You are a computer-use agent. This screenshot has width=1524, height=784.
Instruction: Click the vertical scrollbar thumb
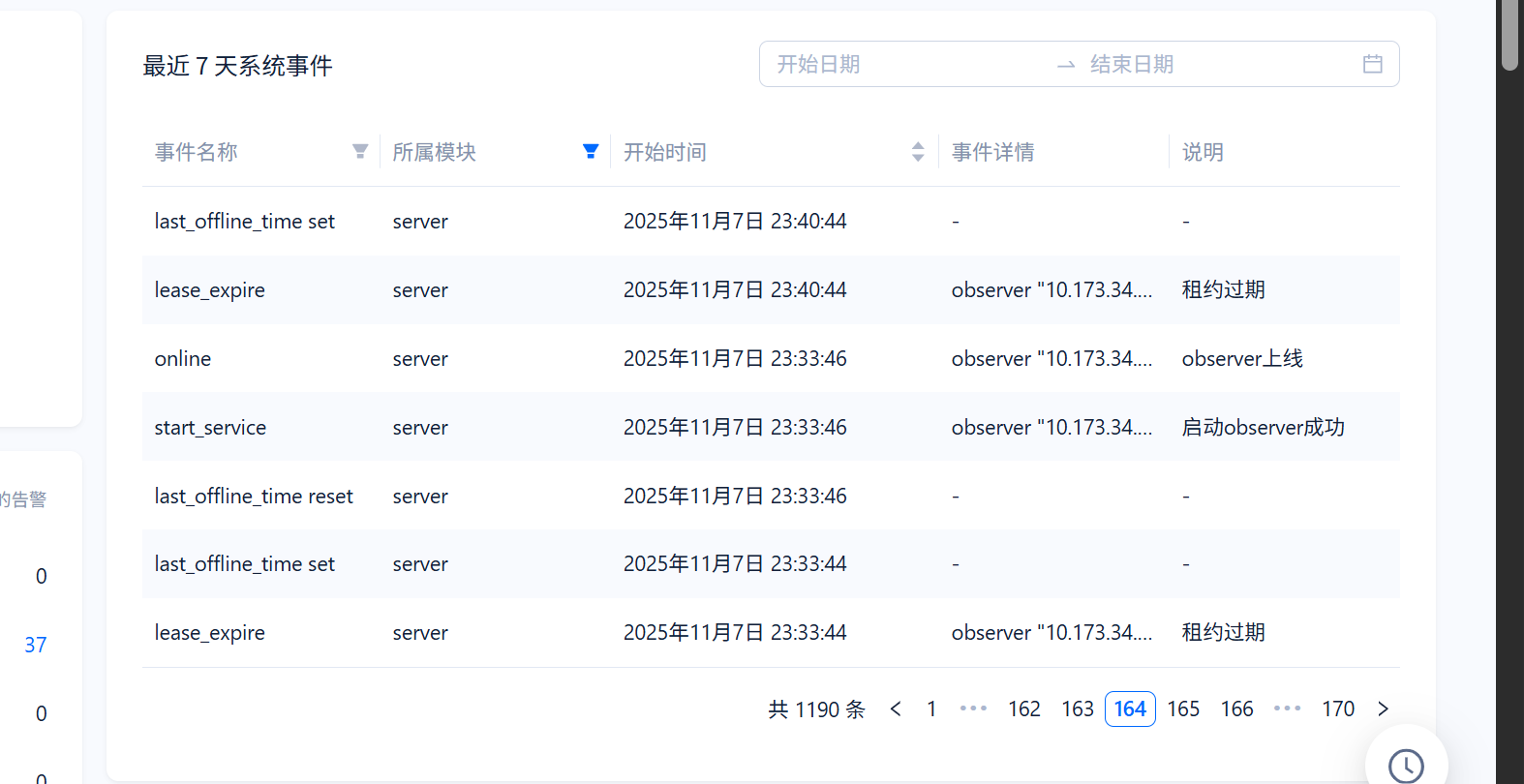(1509, 35)
